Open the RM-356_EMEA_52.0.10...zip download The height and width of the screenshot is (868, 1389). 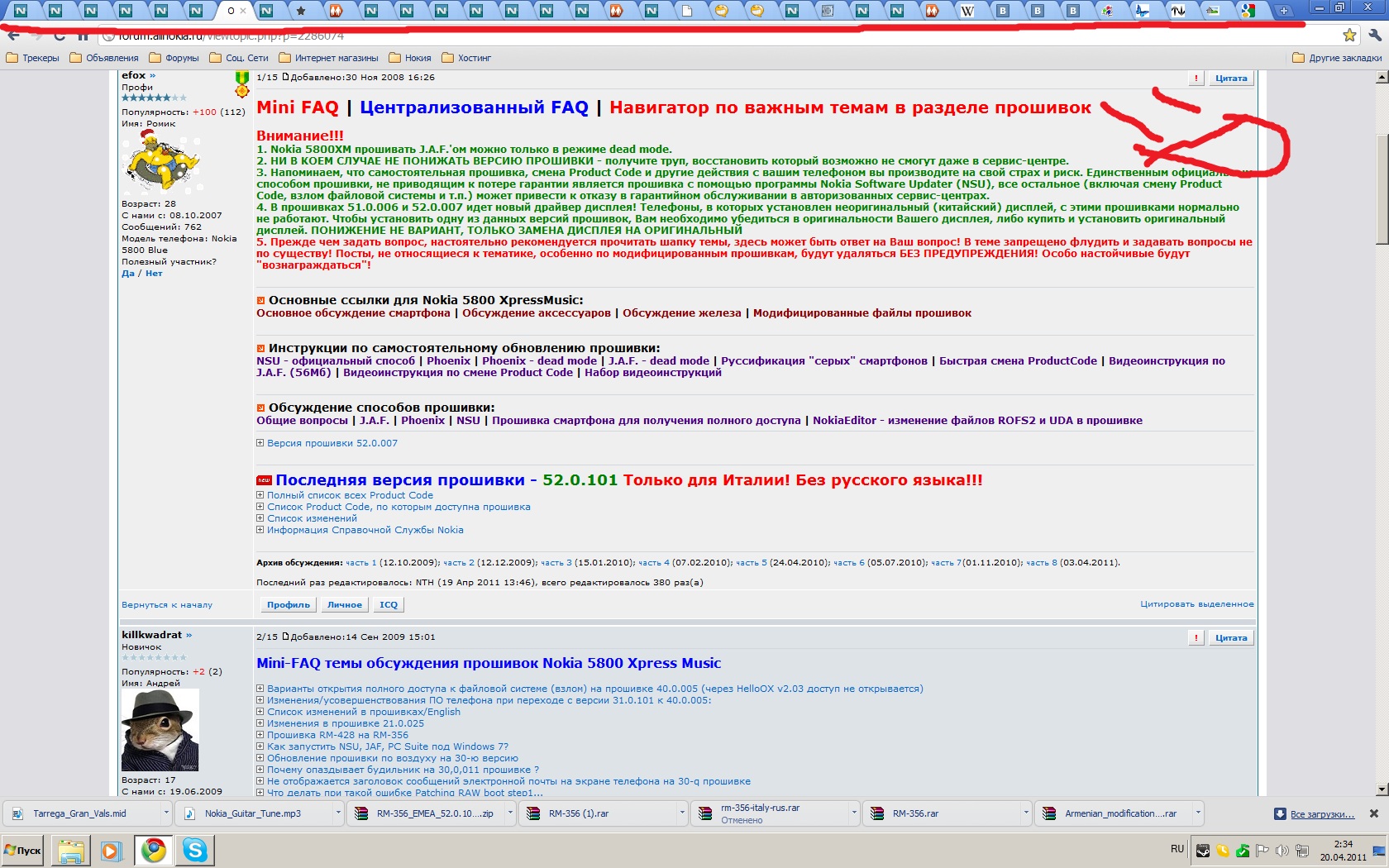point(426,813)
